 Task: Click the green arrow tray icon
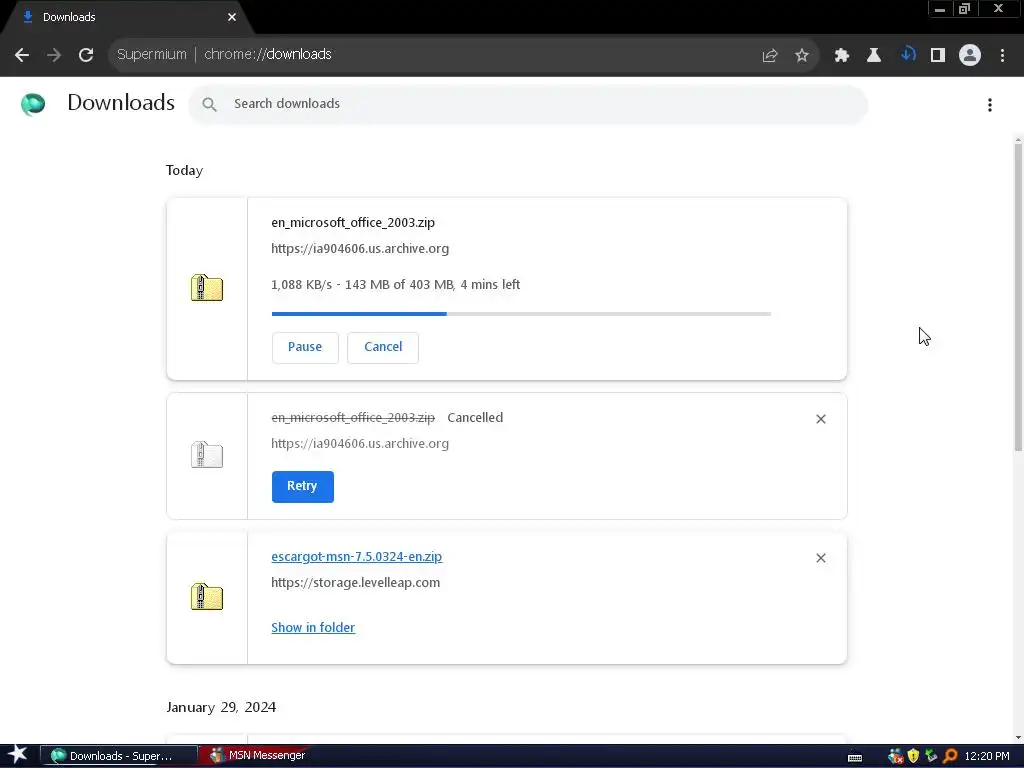click(x=931, y=756)
